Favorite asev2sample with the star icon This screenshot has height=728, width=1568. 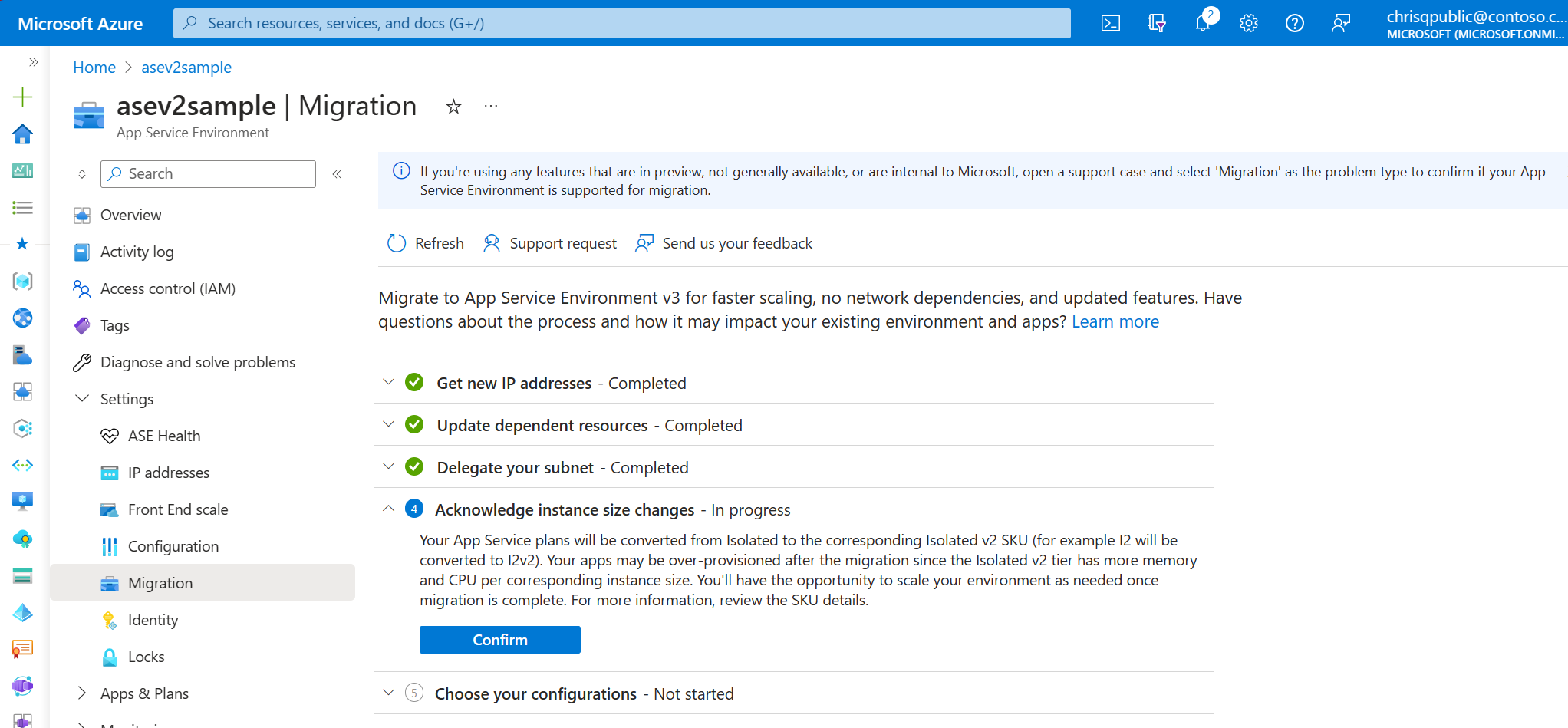tap(453, 107)
